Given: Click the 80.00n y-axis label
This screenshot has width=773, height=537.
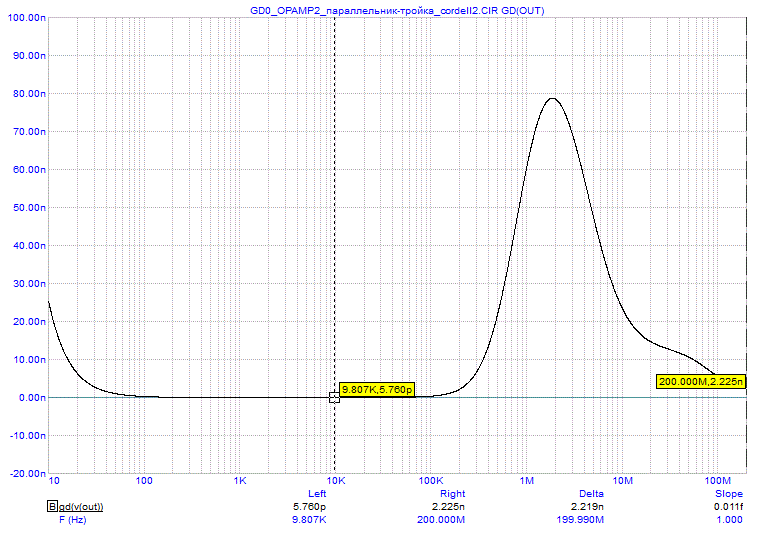Looking at the screenshot, I should (29, 94).
